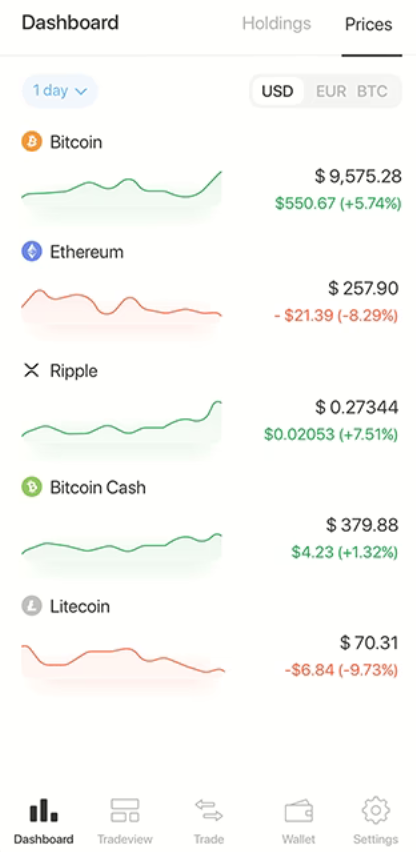Screen dimensions: 416x852
Task: Switch to the Holdings tab
Action: click(276, 23)
